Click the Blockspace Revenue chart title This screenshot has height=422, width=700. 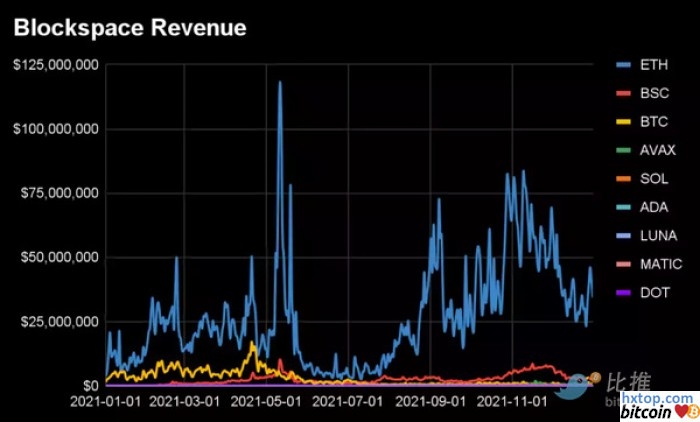[x=129, y=28]
